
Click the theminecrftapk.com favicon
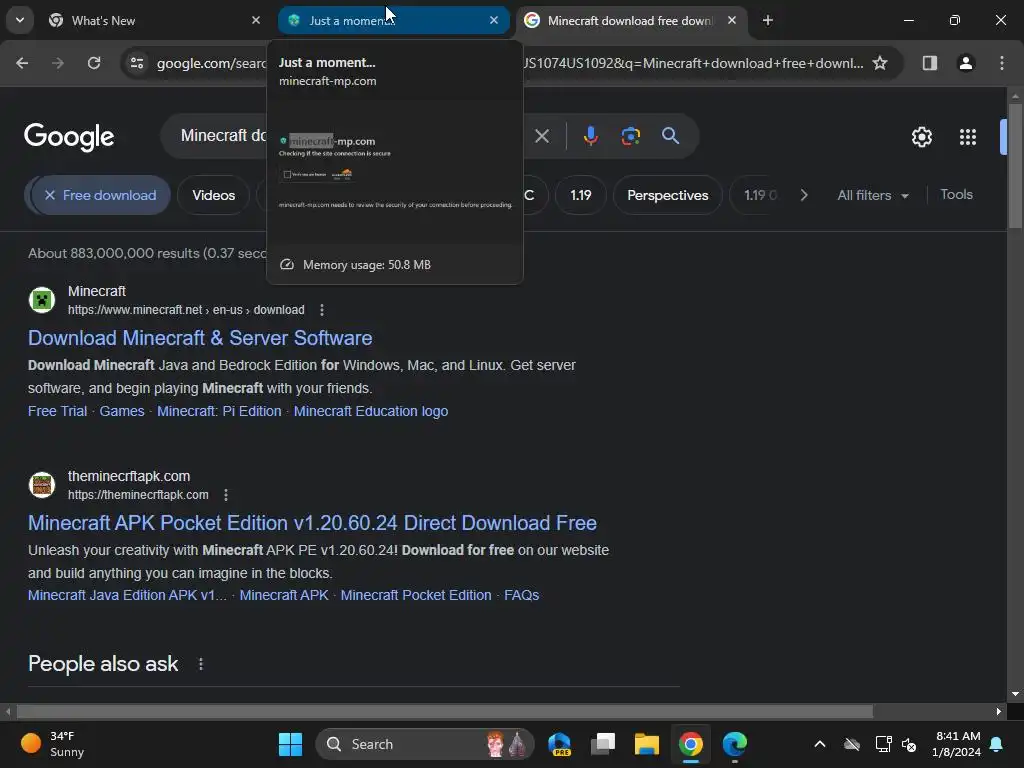pyautogui.click(x=42, y=485)
